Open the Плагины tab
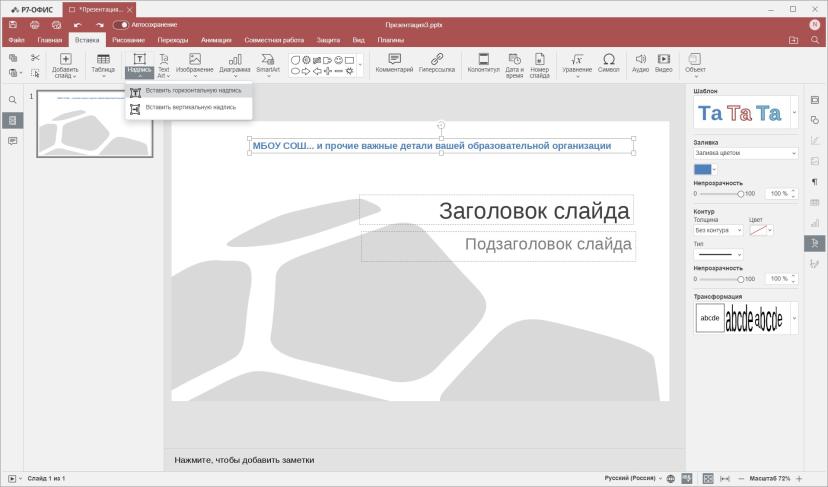Viewport: 828px width, 487px height. point(391,40)
